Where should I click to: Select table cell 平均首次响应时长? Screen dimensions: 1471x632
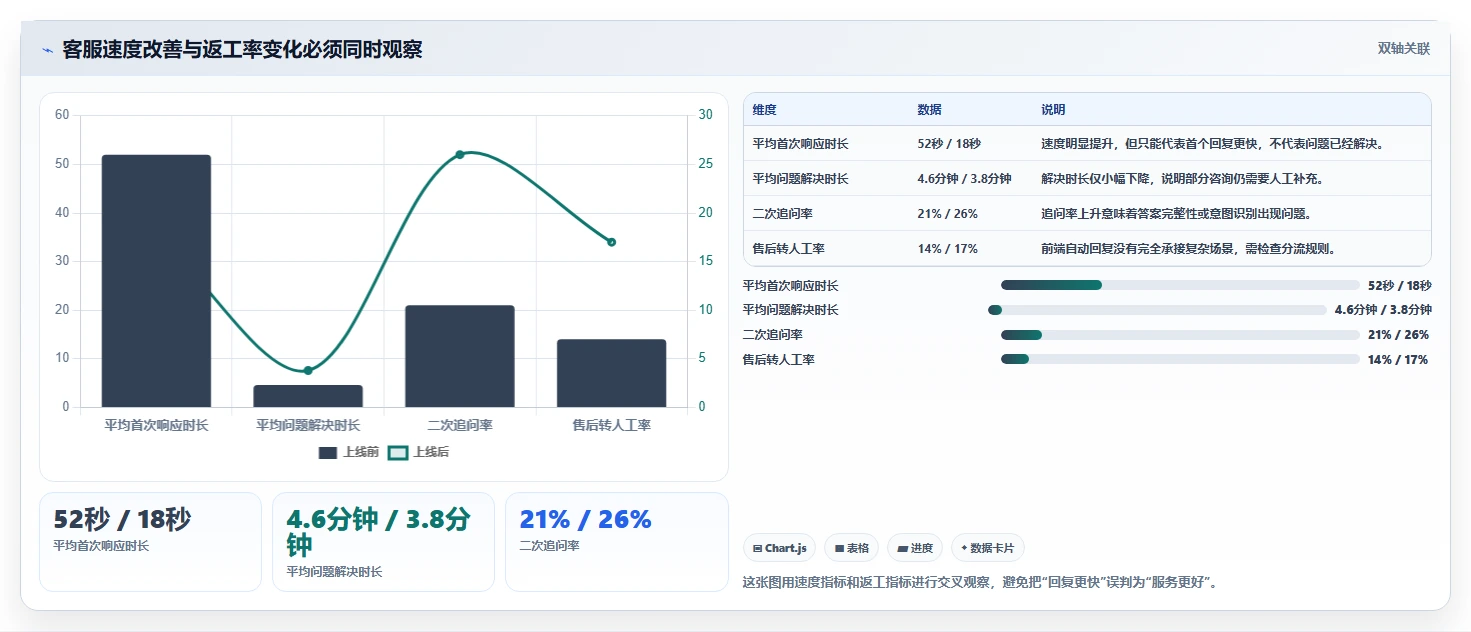pyautogui.click(x=800, y=144)
